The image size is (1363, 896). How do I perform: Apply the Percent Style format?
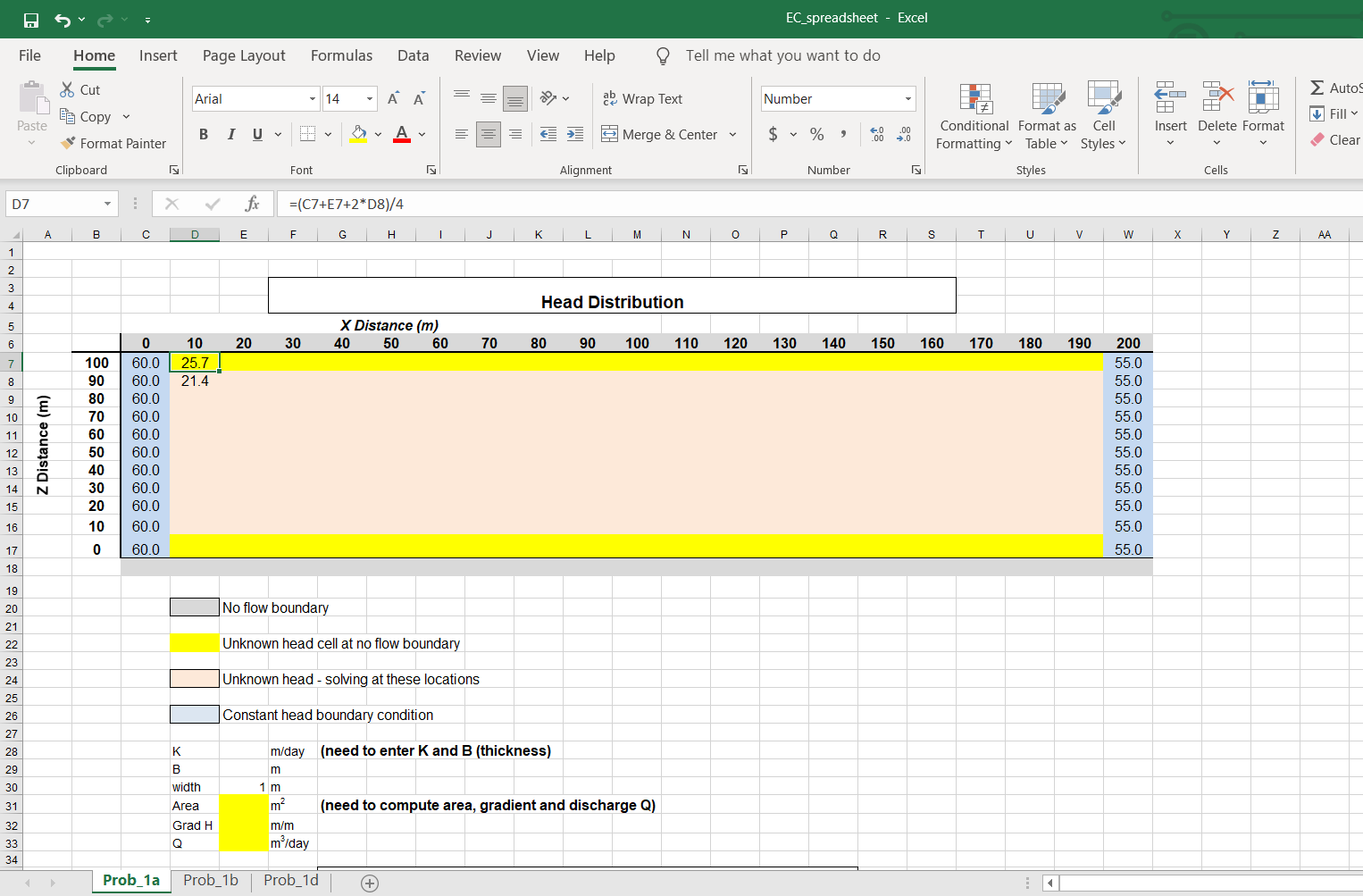tap(815, 134)
